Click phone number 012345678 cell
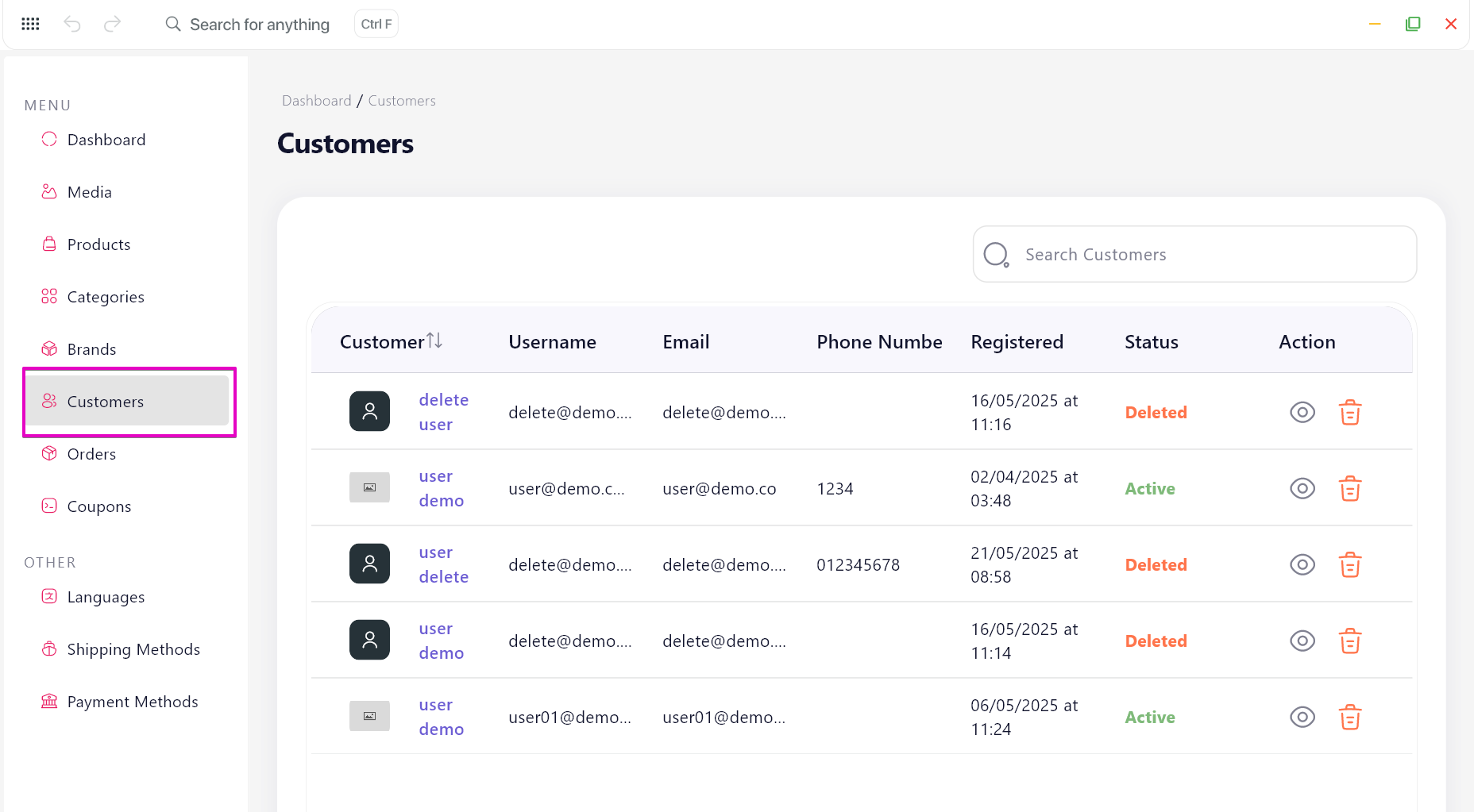This screenshot has height=812, width=1474. pos(858,565)
